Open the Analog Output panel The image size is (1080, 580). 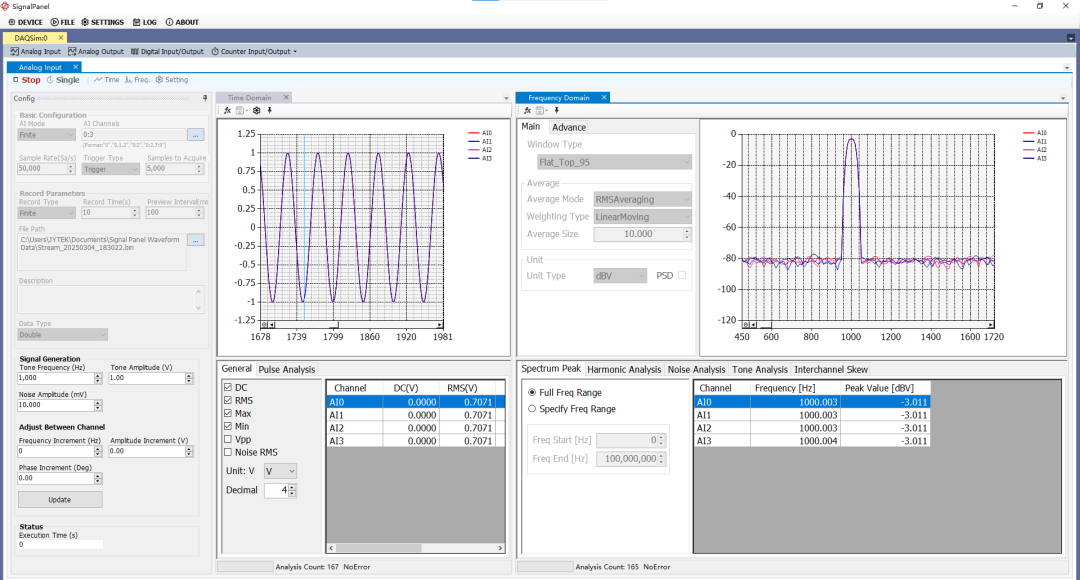pos(96,52)
